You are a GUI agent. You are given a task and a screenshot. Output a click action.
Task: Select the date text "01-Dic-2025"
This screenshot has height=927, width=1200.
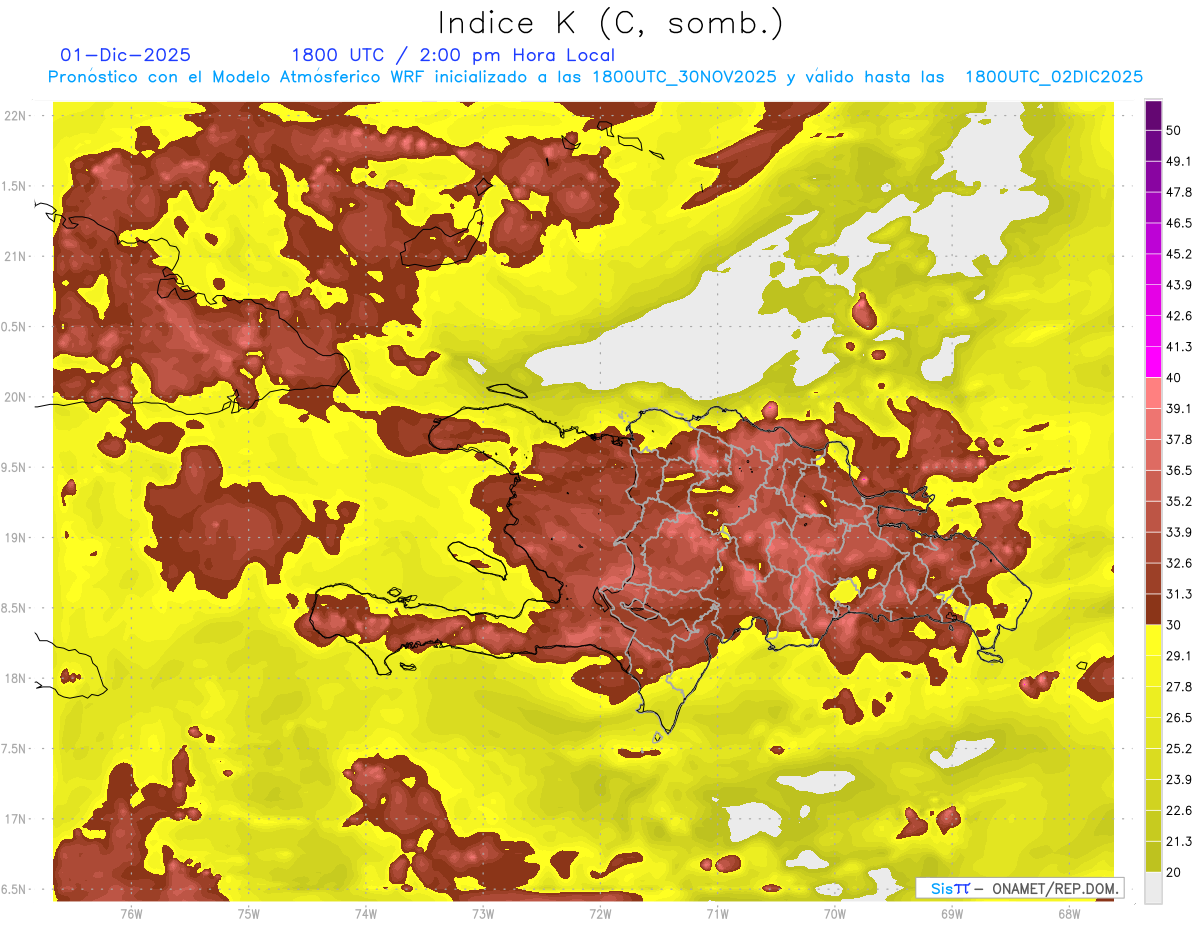pyautogui.click(x=126, y=55)
